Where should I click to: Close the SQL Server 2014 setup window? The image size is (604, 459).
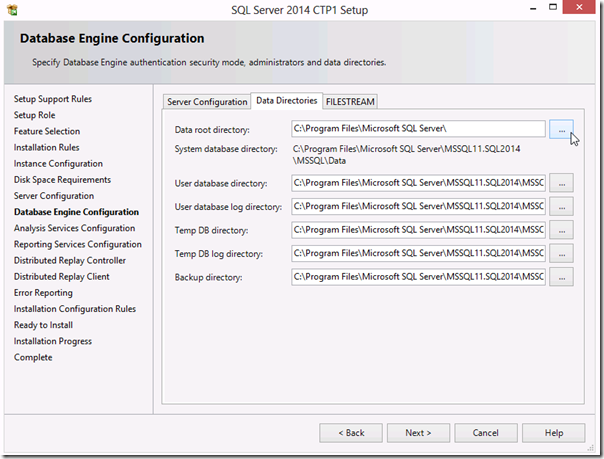[x=579, y=7]
